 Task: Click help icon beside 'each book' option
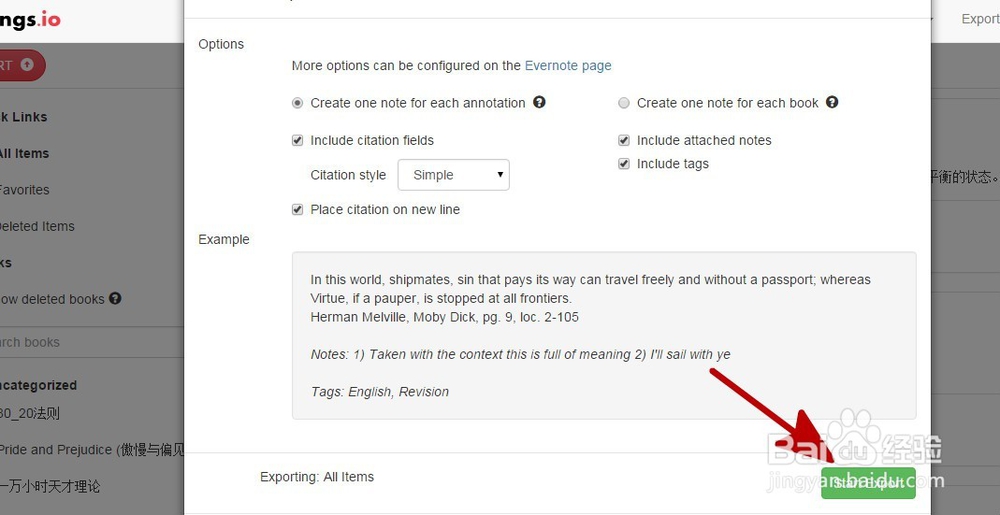[x=832, y=102]
